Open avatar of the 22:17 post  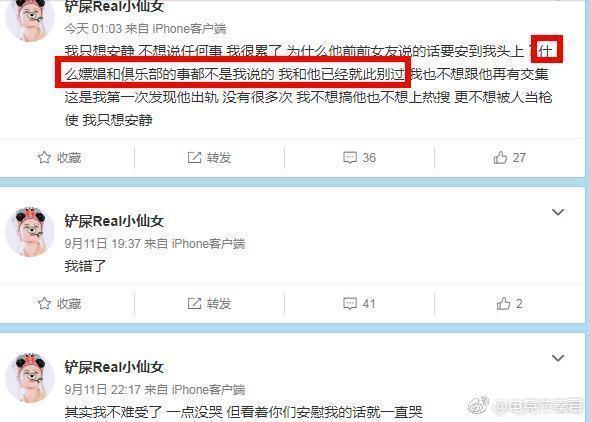[x=30, y=378]
